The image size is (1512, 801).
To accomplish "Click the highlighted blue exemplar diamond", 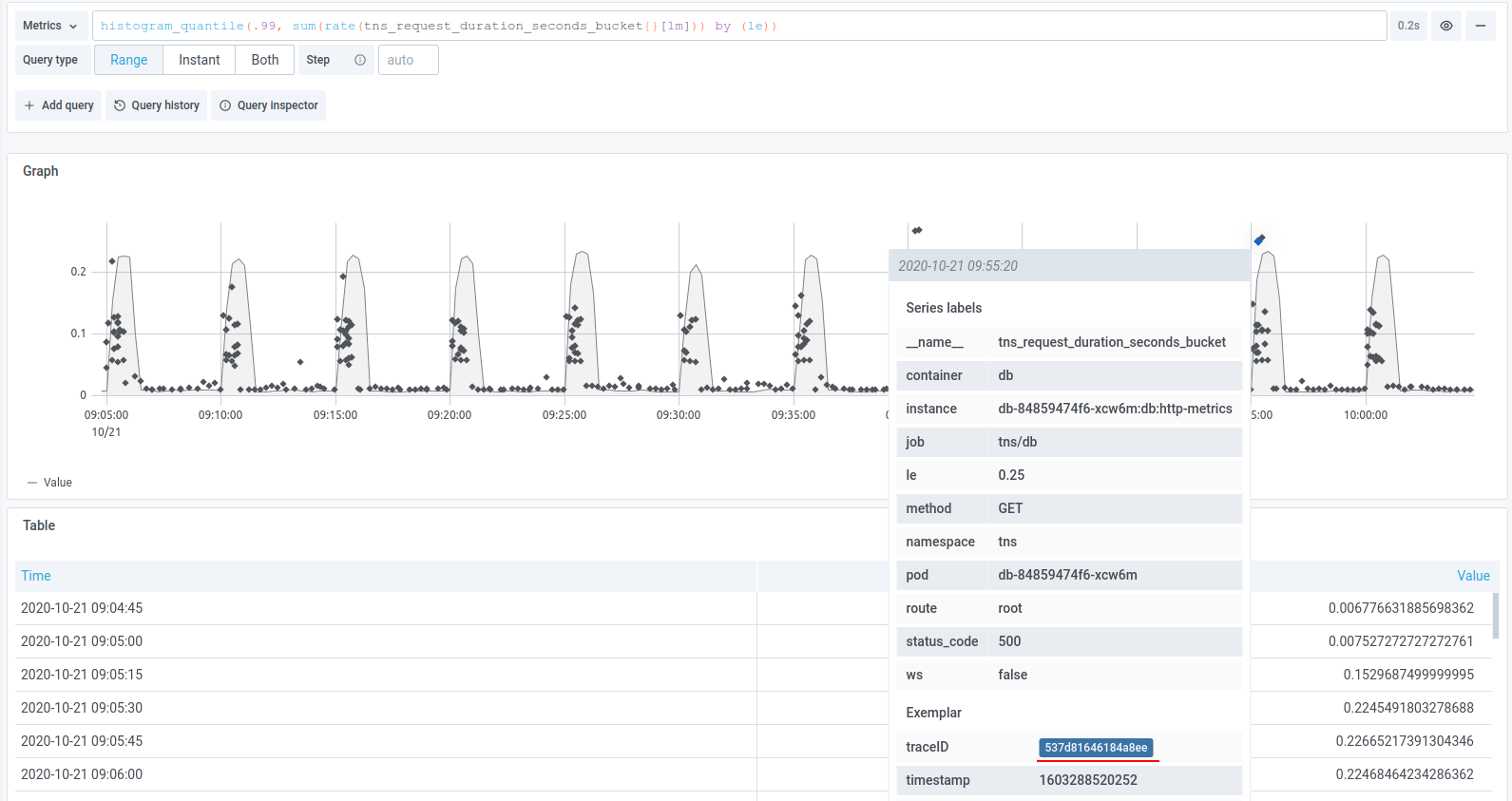I will pyautogui.click(x=1259, y=239).
